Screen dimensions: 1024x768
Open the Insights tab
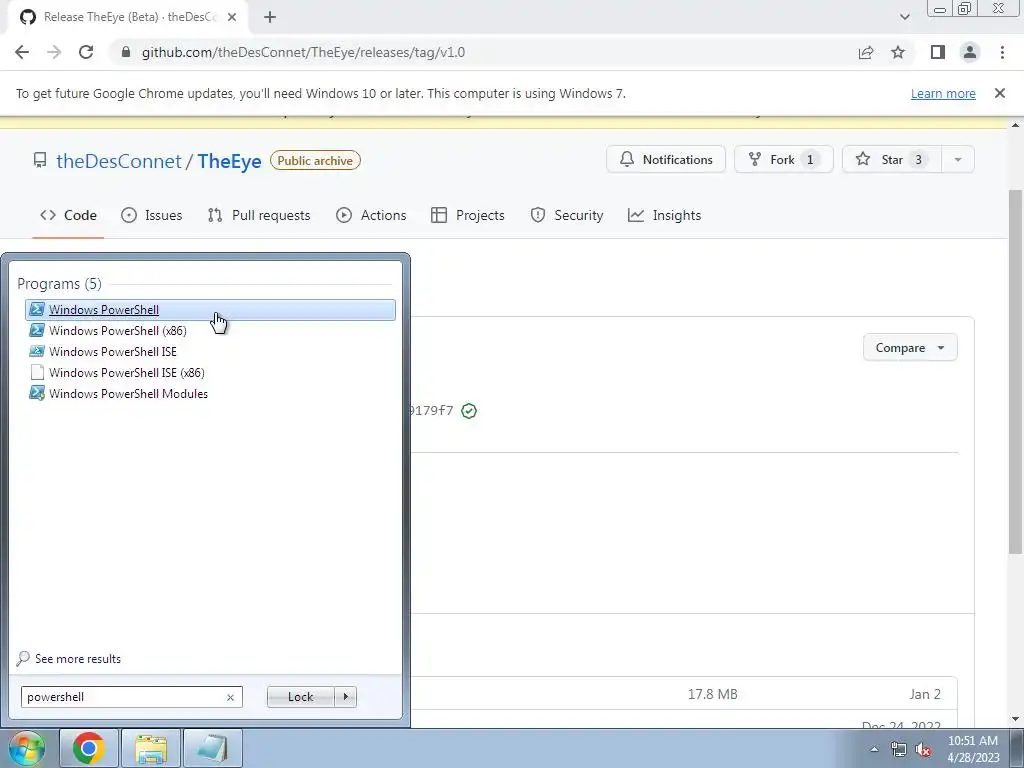(664, 216)
